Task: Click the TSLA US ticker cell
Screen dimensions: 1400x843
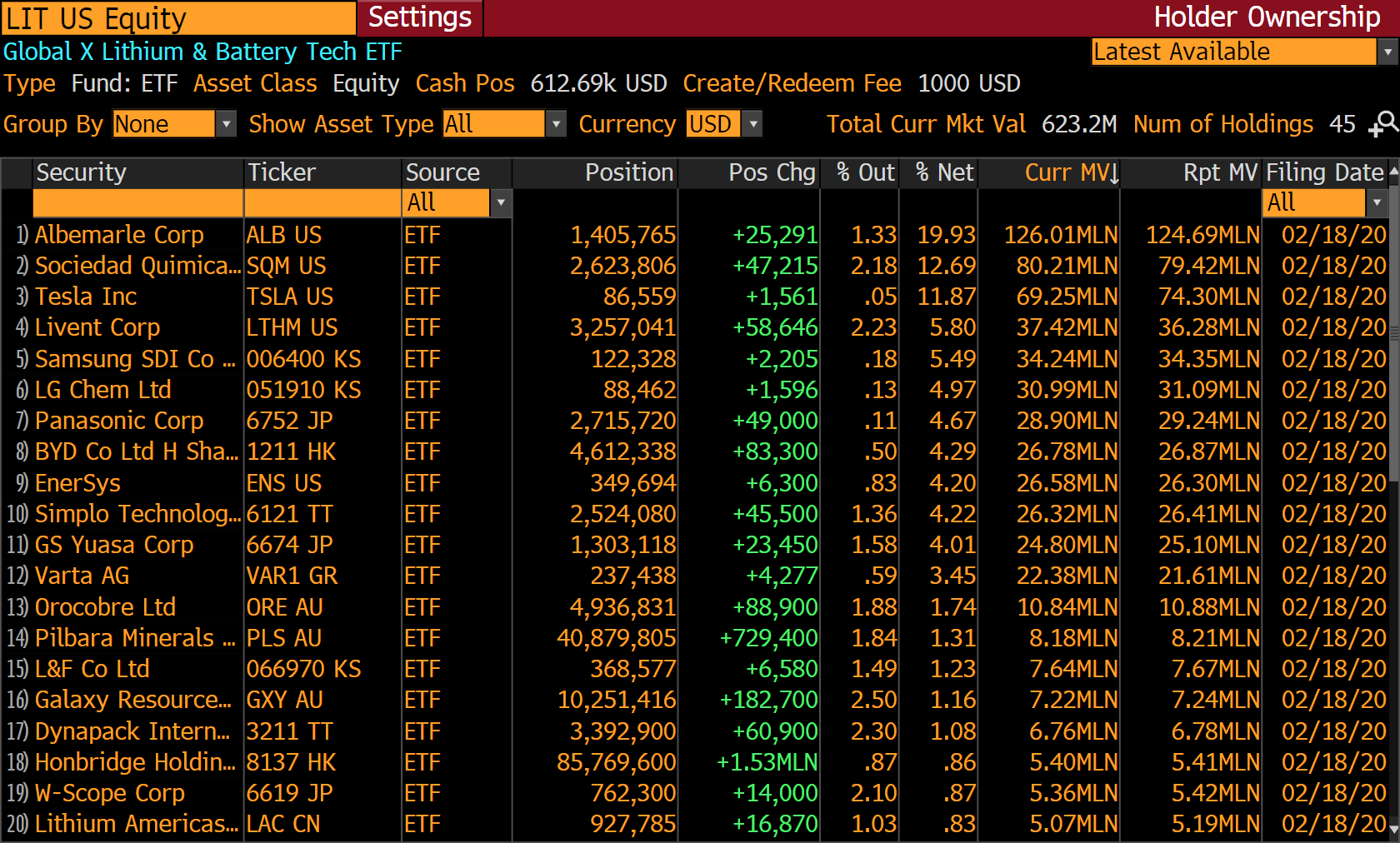Action: click(x=290, y=297)
